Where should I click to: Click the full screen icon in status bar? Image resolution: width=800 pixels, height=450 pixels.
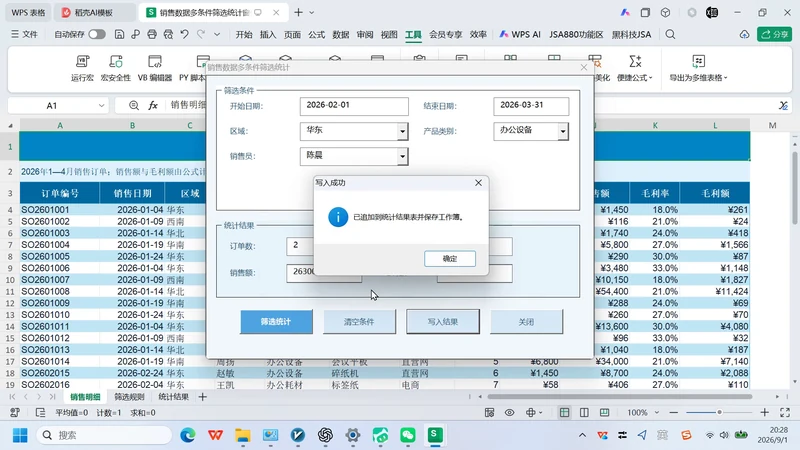pyautogui.click(x=785, y=412)
